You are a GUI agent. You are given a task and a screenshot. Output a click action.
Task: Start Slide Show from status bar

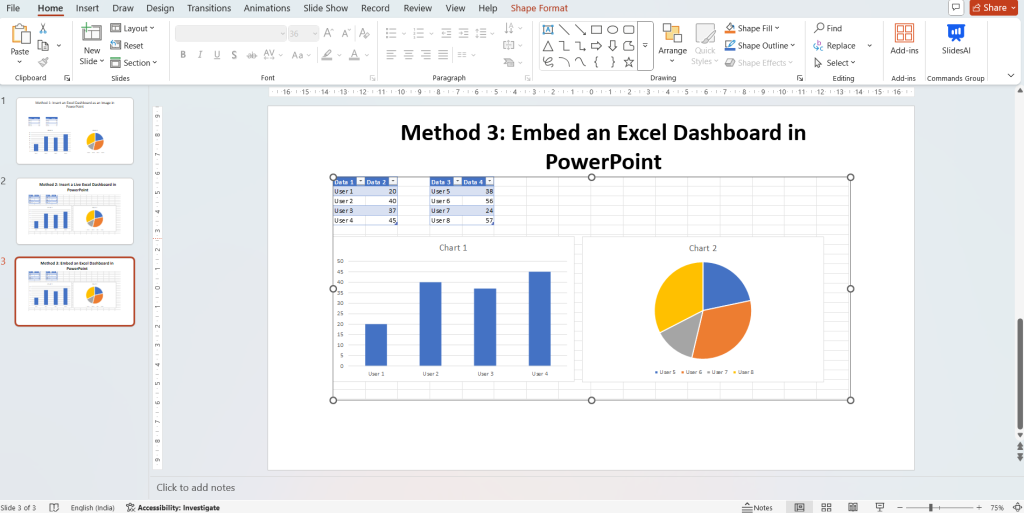(x=880, y=507)
